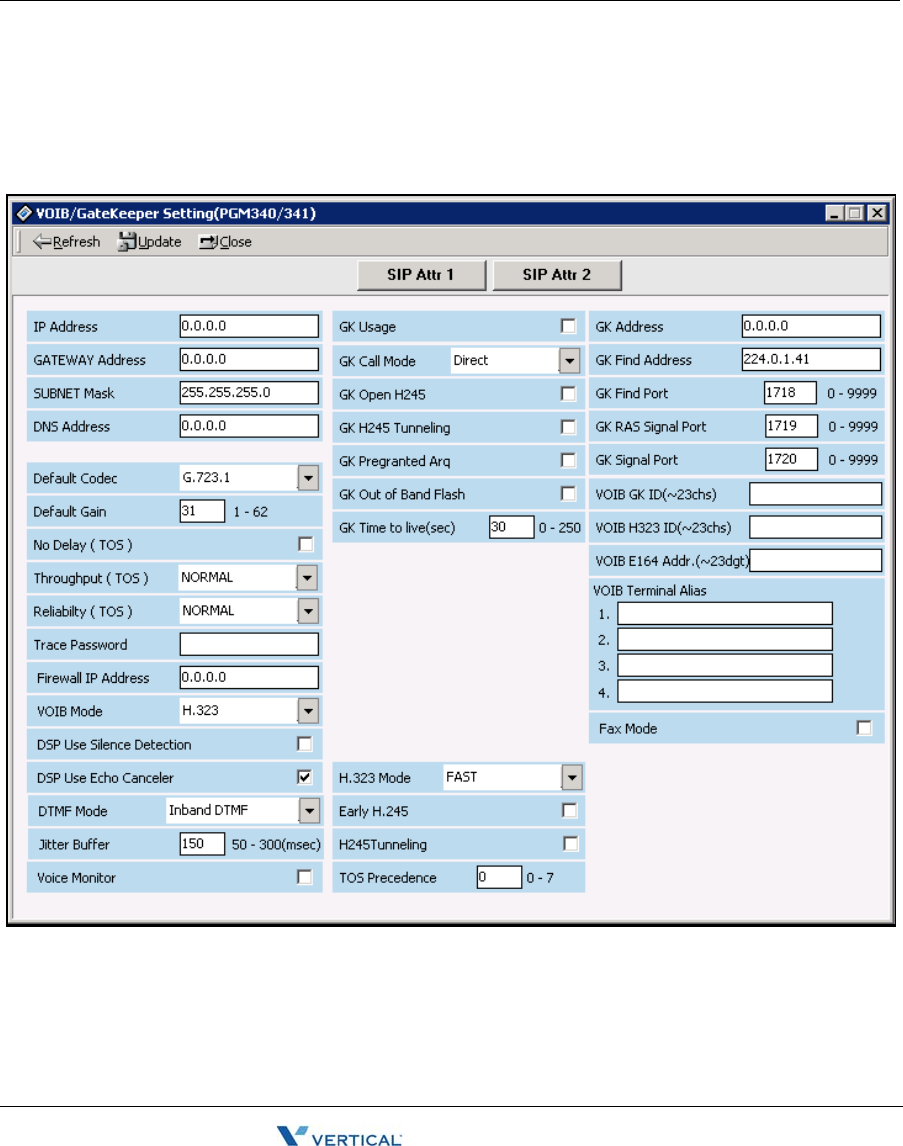Click the GATEWAY Address field
This screenshot has height=1146, width=903.
coord(249,359)
